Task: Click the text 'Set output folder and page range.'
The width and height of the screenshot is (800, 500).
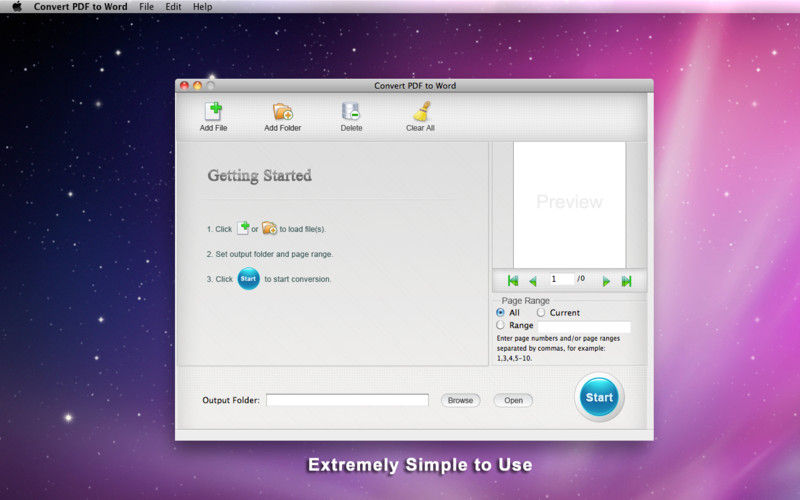Action: click(x=274, y=254)
